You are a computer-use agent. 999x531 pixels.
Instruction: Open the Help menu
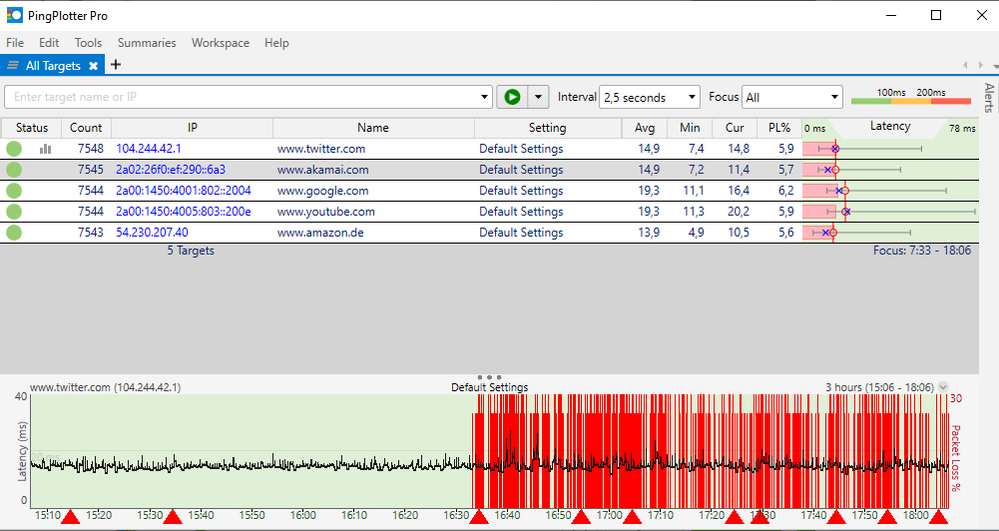tap(277, 43)
